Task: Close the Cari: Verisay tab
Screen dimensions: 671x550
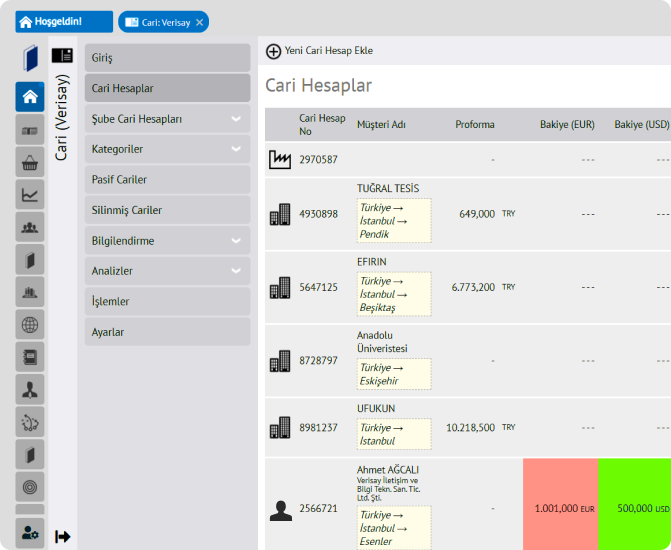Action: [x=199, y=22]
